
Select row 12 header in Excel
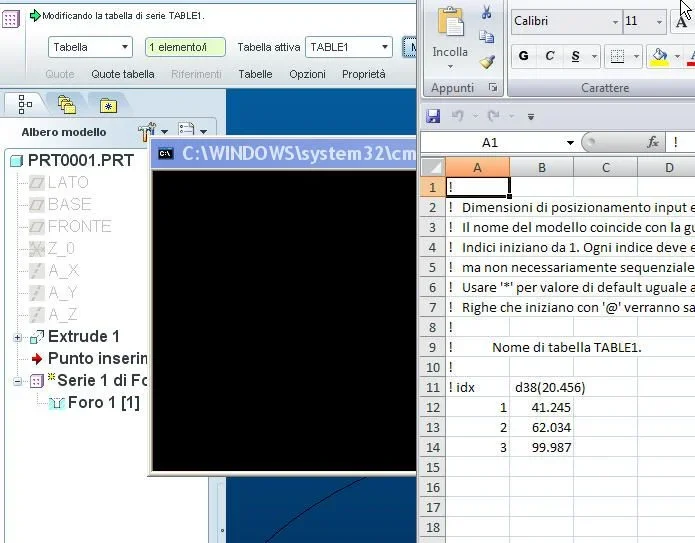coord(433,407)
